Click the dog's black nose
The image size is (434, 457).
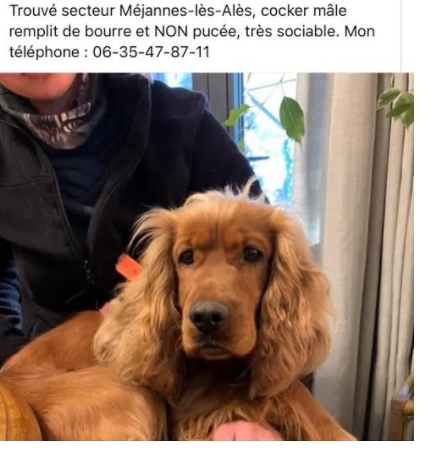point(209,316)
